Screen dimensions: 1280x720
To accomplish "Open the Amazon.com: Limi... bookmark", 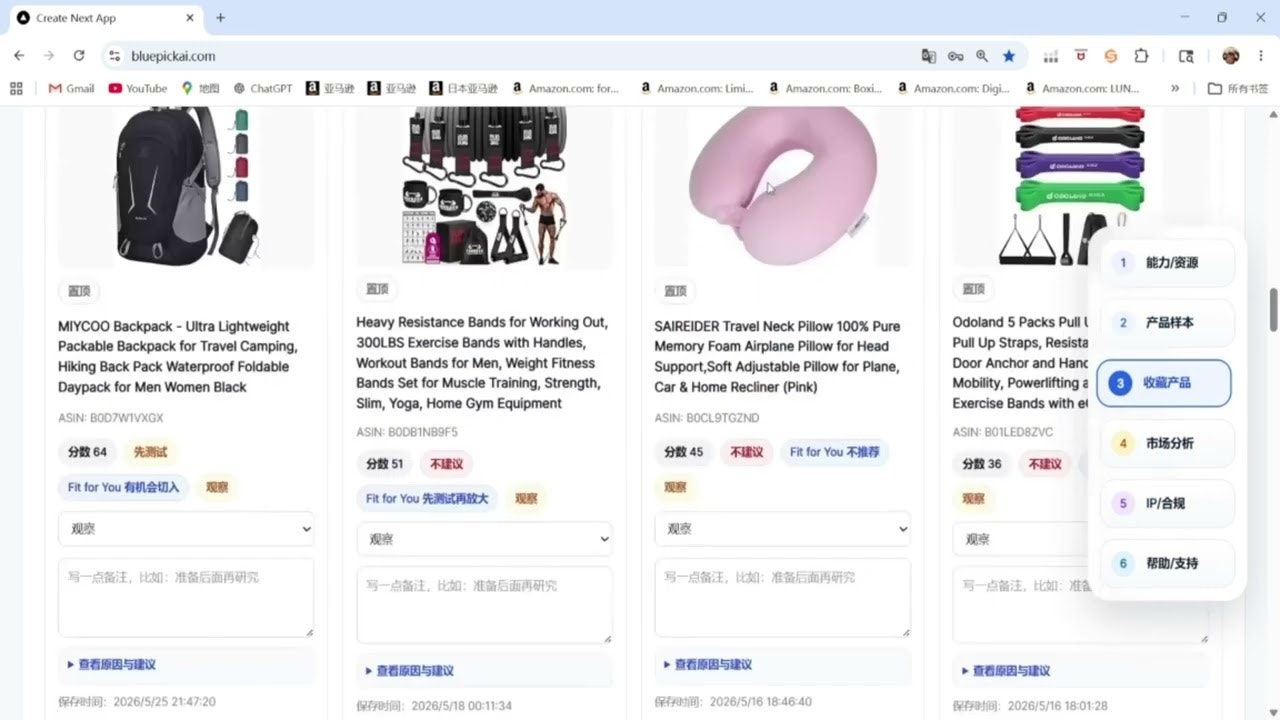I will click(x=696, y=88).
